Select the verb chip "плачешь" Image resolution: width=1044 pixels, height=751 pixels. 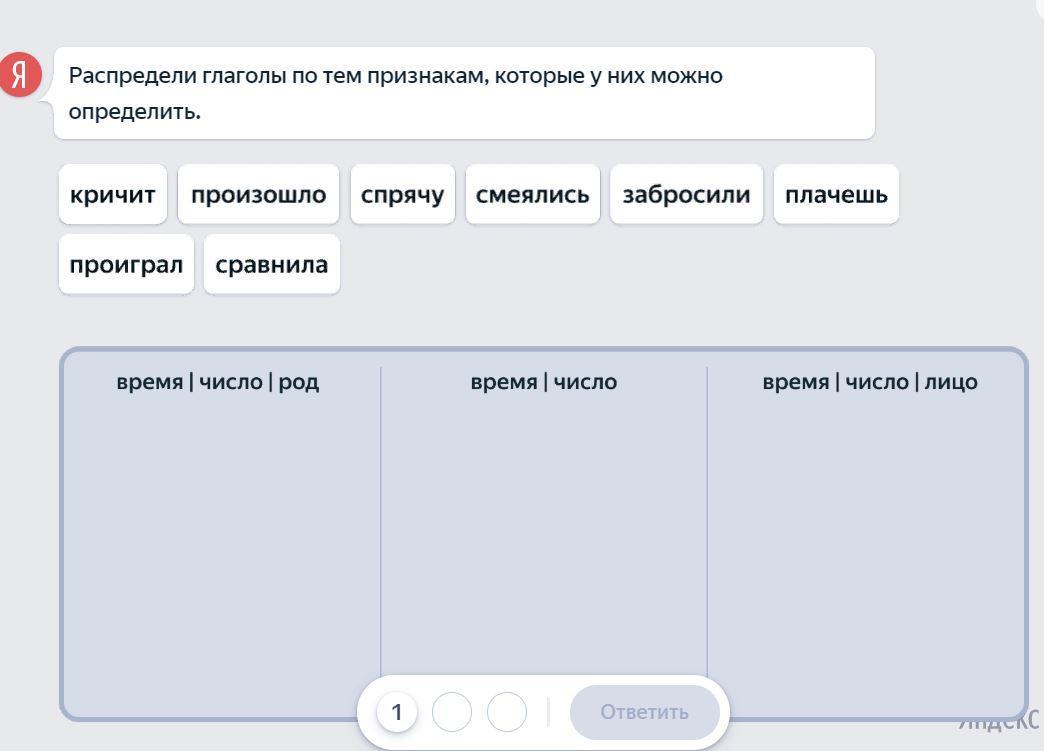pos(836,194)
